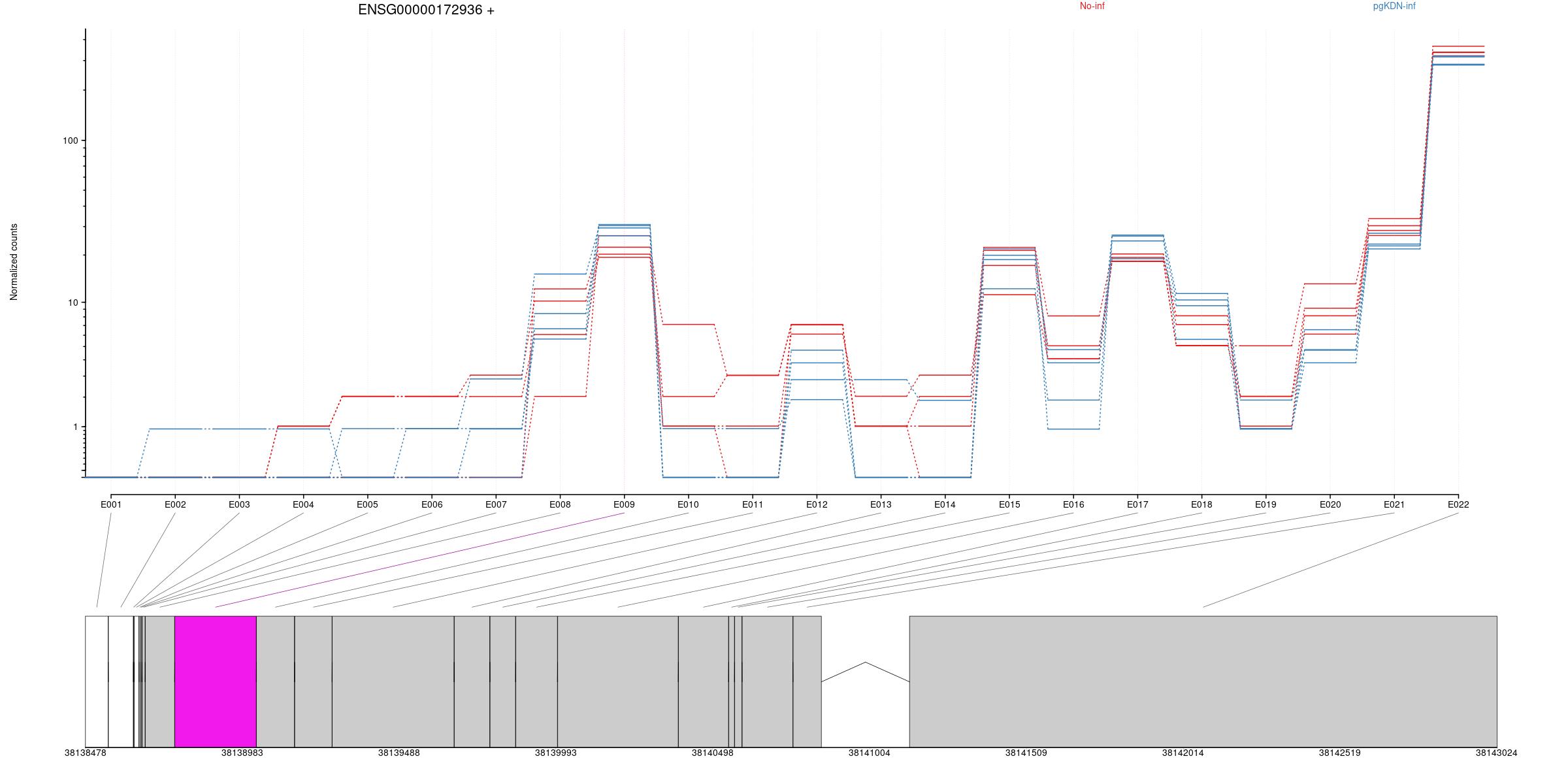Click the intron connector line peak
Viewport: 1568px width, 784px height.
tap(866, 662)
